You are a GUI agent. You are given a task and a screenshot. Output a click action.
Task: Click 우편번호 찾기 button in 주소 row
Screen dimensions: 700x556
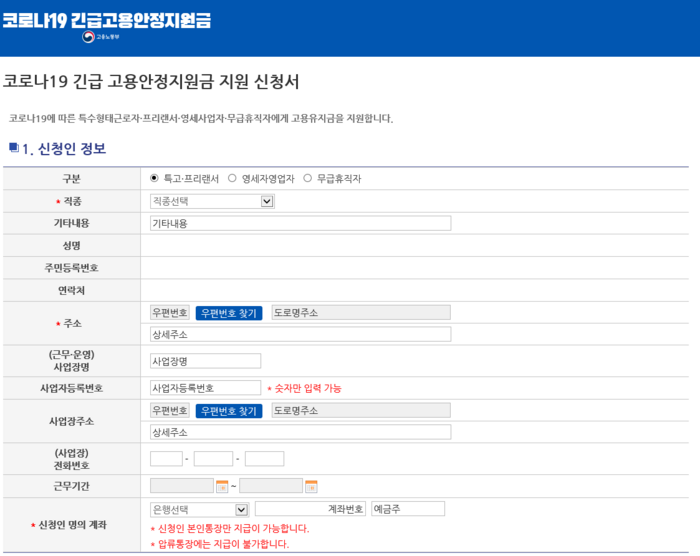229,313
